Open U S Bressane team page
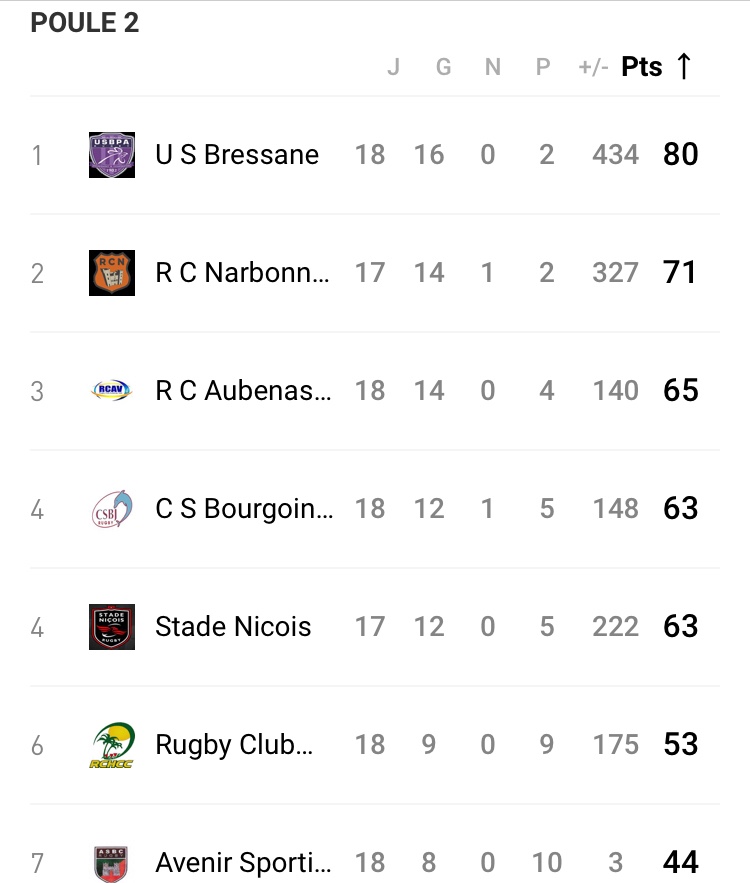 coord(237,155)
